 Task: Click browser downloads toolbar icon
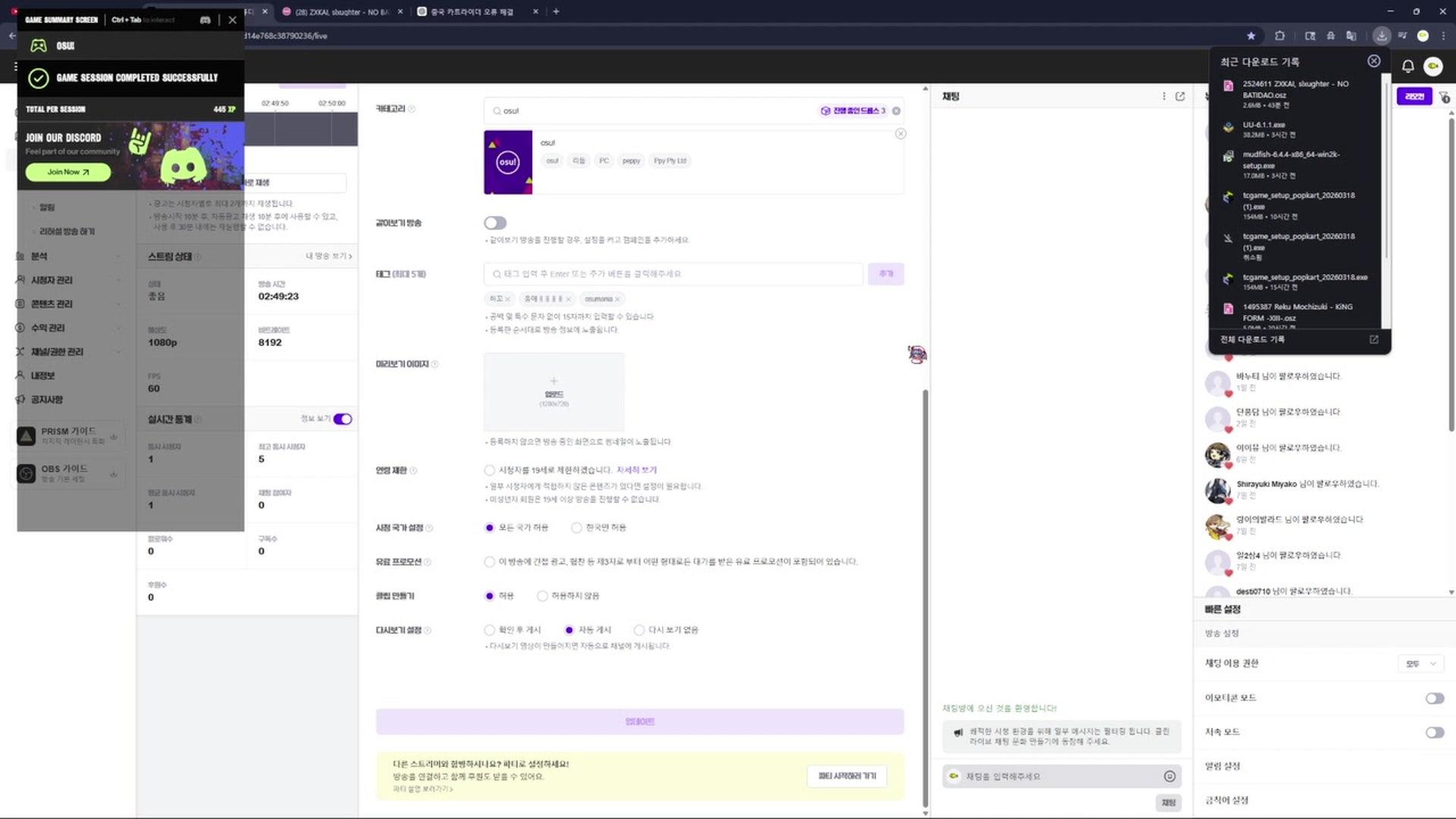click(x=1382, y=36)
